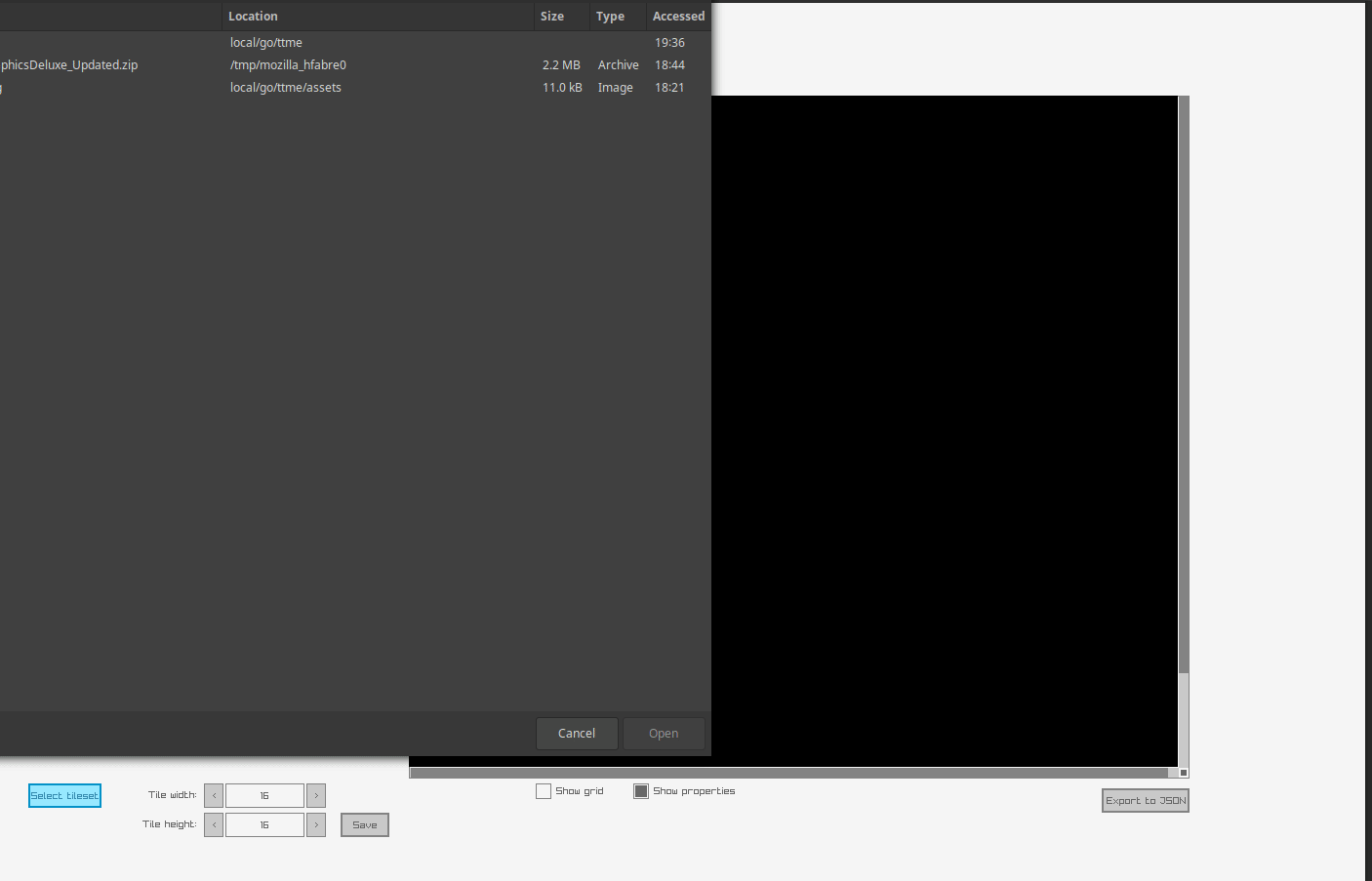
Task: Sort files by Size column
Action: [561, 17]
